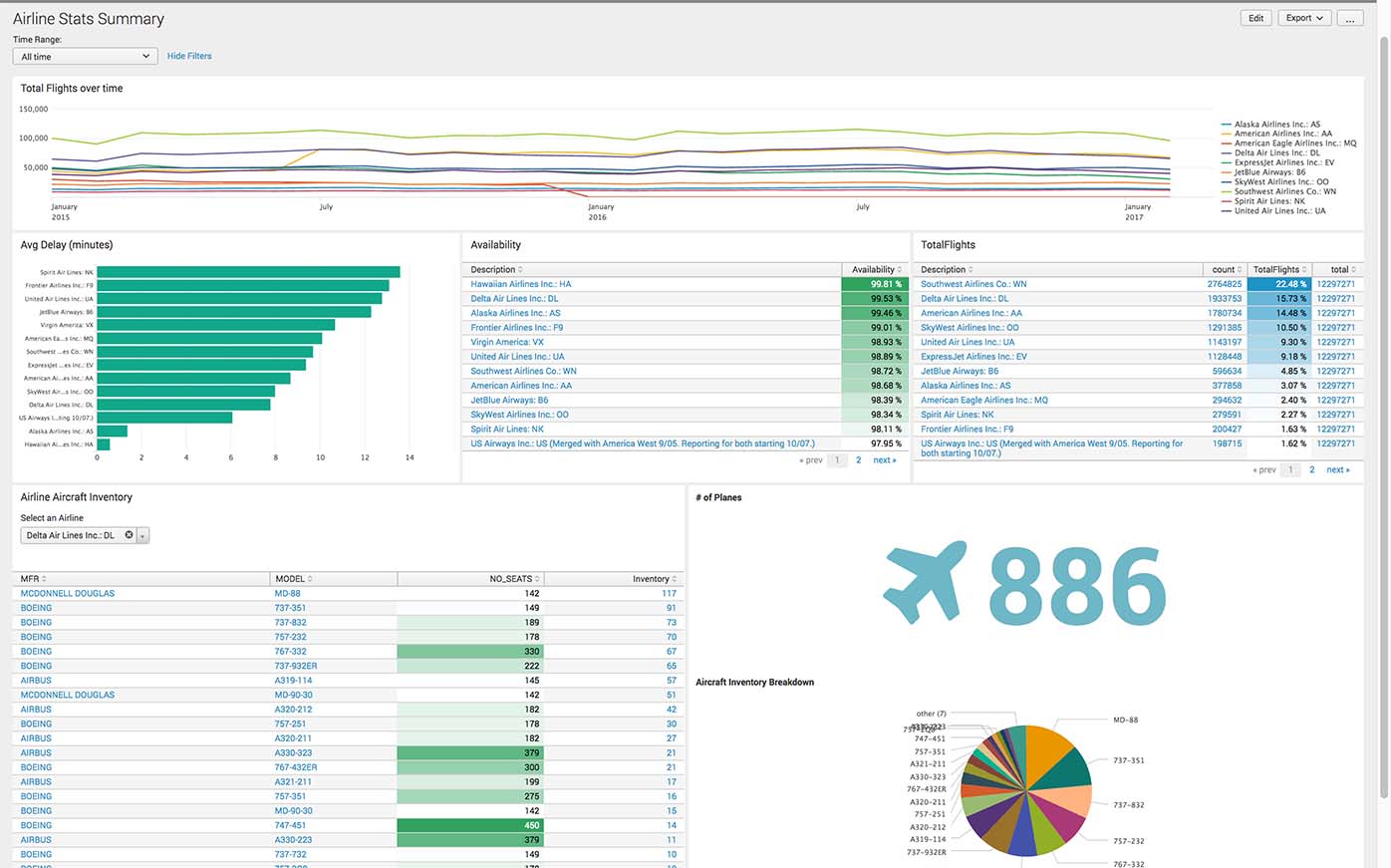Image resolution: width=1391 pixels, height=868 pixels.
Task: Click Spirit Air Lines: NK in Availability table
Action: tap(507, 429)
